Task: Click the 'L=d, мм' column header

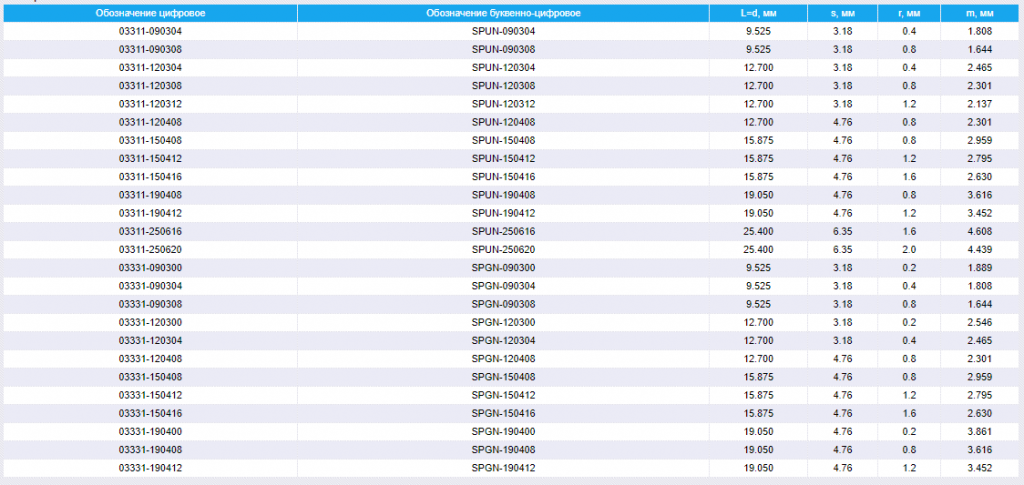Action: click(x=758, y=13)
